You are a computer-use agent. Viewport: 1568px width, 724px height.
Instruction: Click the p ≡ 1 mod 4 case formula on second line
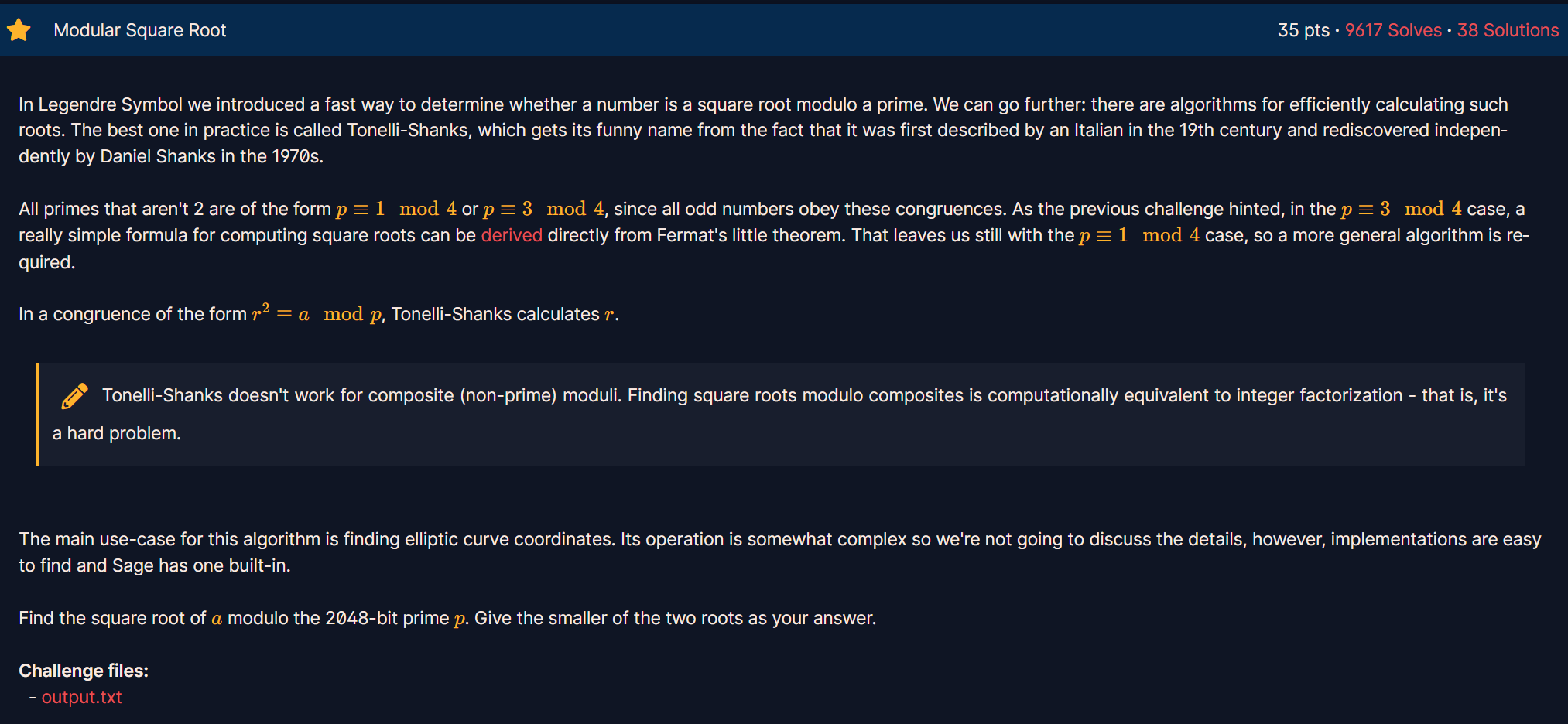(1139, 235)
